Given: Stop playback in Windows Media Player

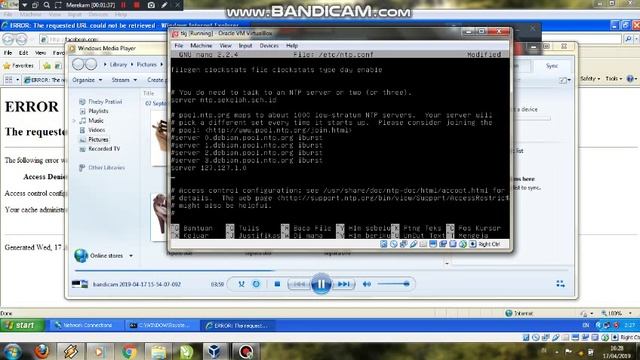Looking at the screenshot, I should point(277,284).
